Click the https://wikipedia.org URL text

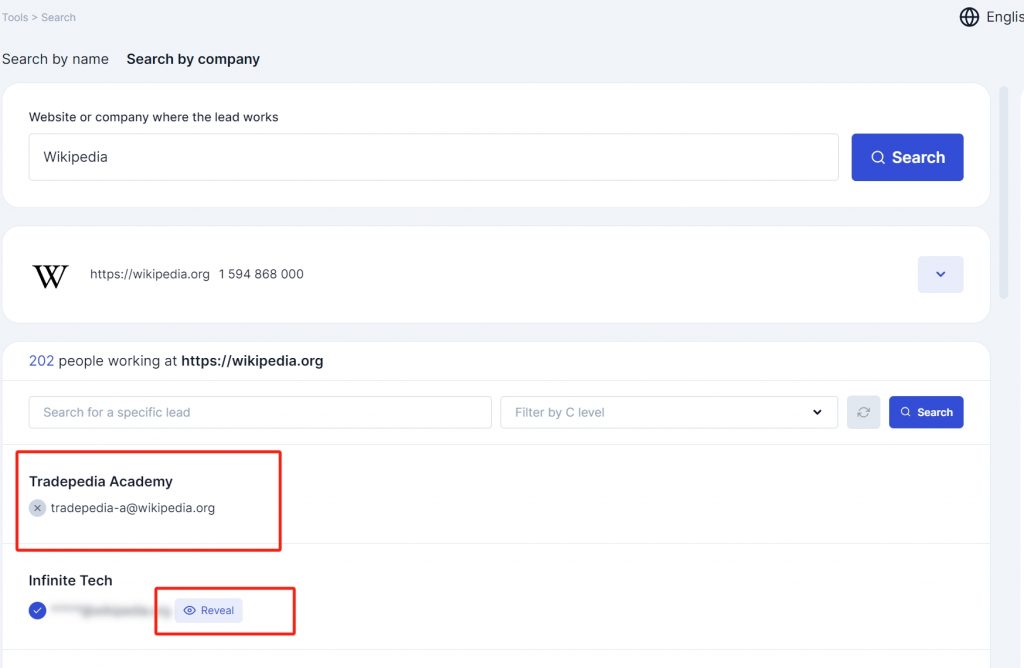[x=150, y=274]
